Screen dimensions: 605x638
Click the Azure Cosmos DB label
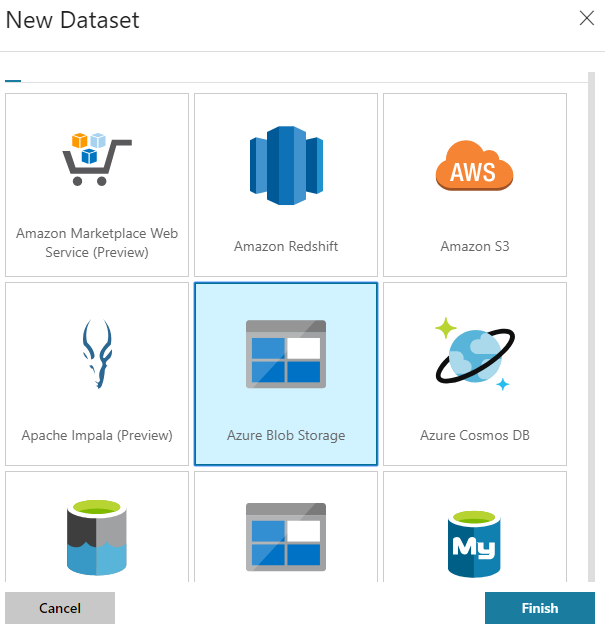(x=475, y=435)
